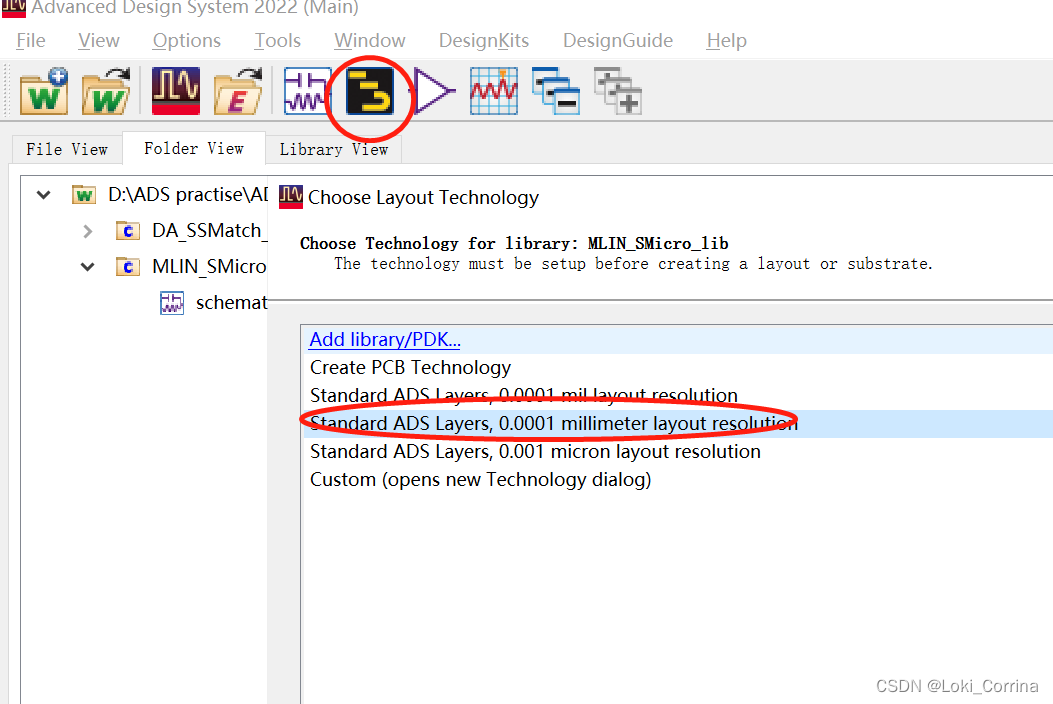Viewport: 1053px width, 704px height.
Task: Select the DA_SSMatch cell in the tree
Action: pyautogui.click(x=210, y=230)
